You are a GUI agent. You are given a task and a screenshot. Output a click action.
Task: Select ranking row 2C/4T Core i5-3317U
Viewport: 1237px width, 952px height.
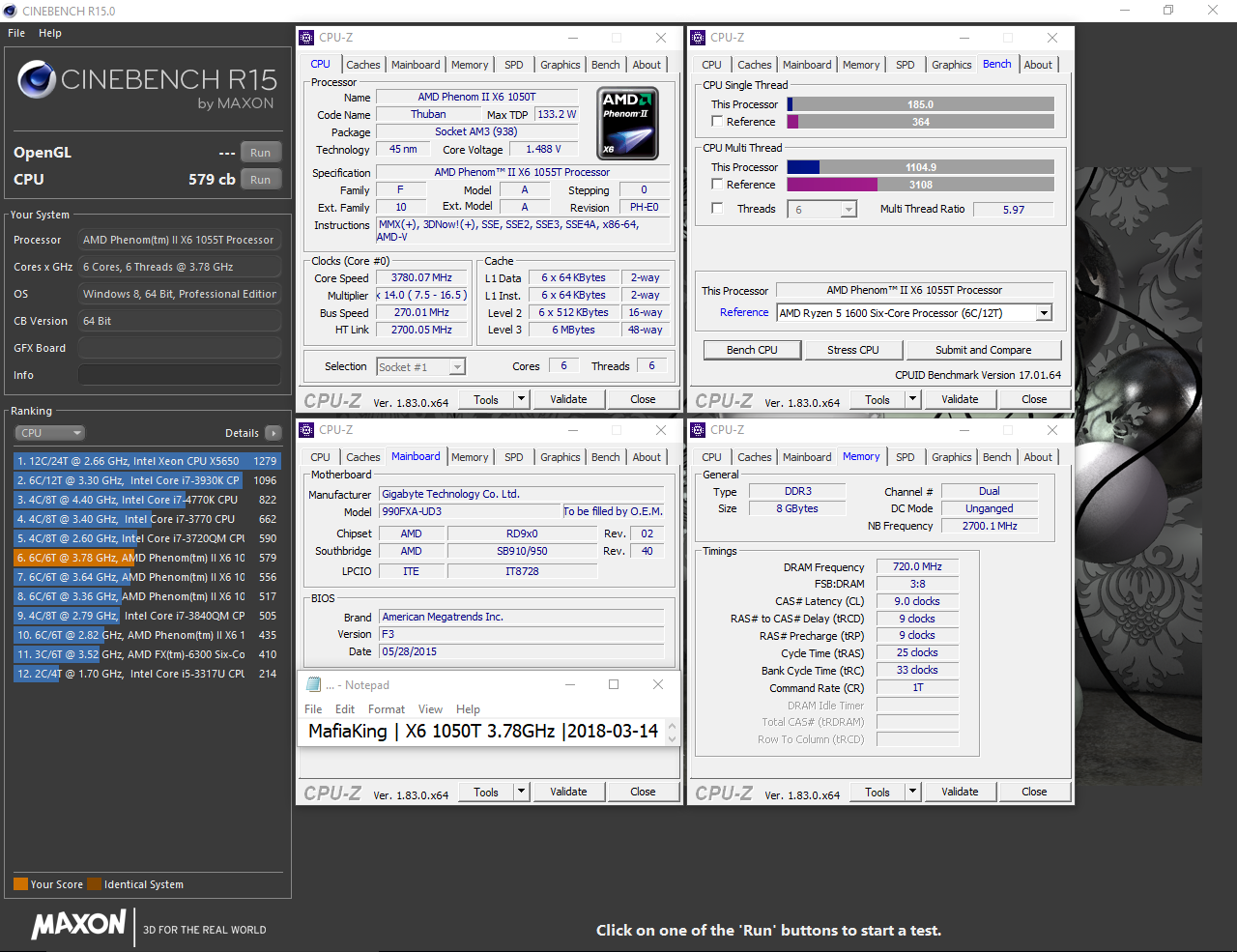(147, 674)
